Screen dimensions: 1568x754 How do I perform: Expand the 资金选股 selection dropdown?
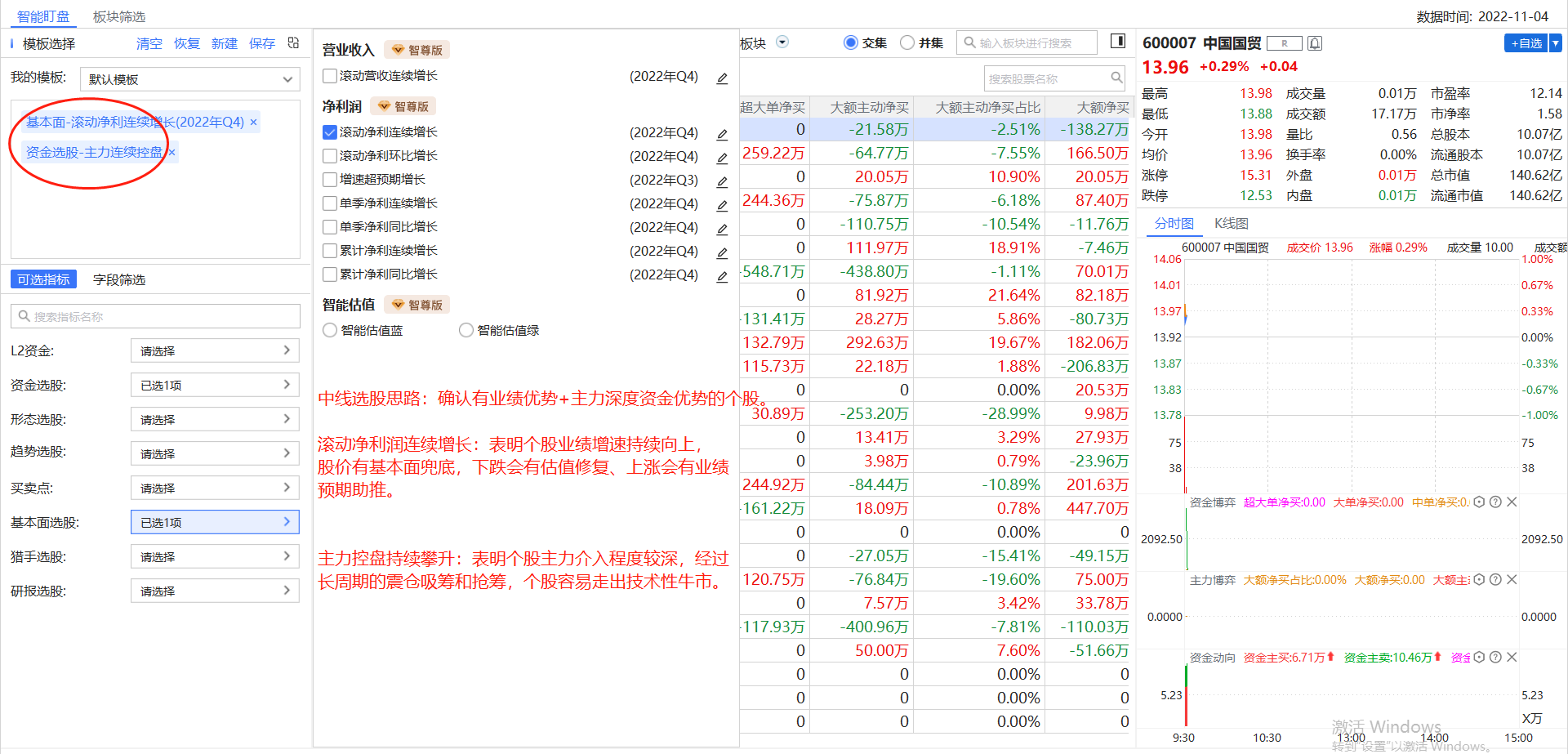215,385
